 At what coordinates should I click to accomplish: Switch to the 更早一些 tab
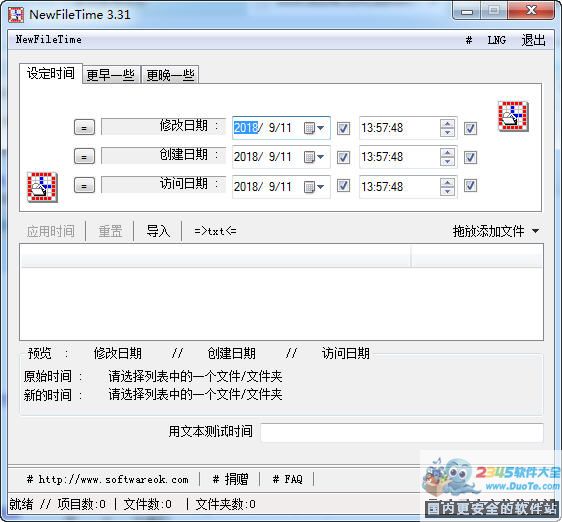[111, 75]
